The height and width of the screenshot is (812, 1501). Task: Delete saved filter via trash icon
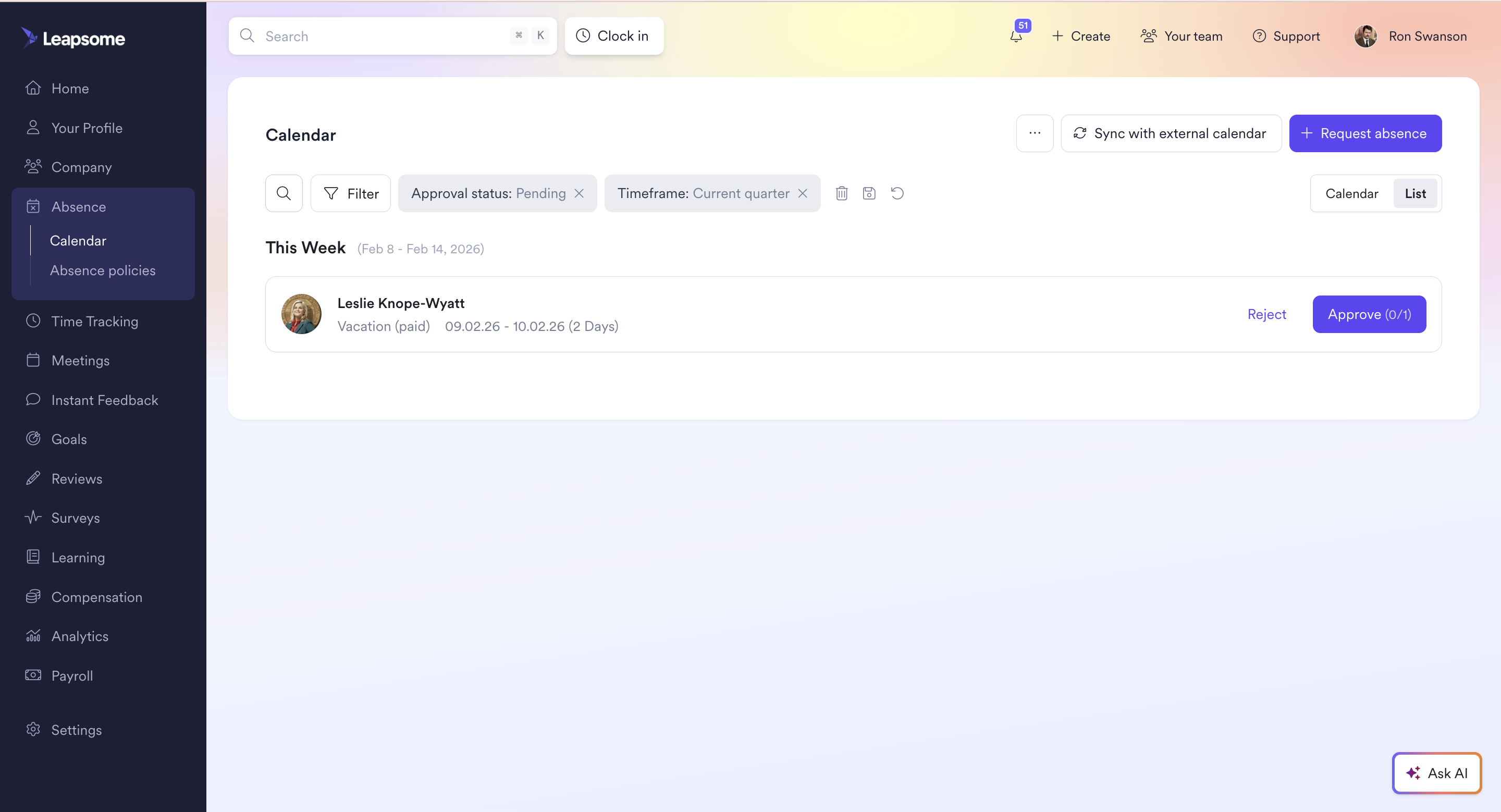tap(841, 193)
